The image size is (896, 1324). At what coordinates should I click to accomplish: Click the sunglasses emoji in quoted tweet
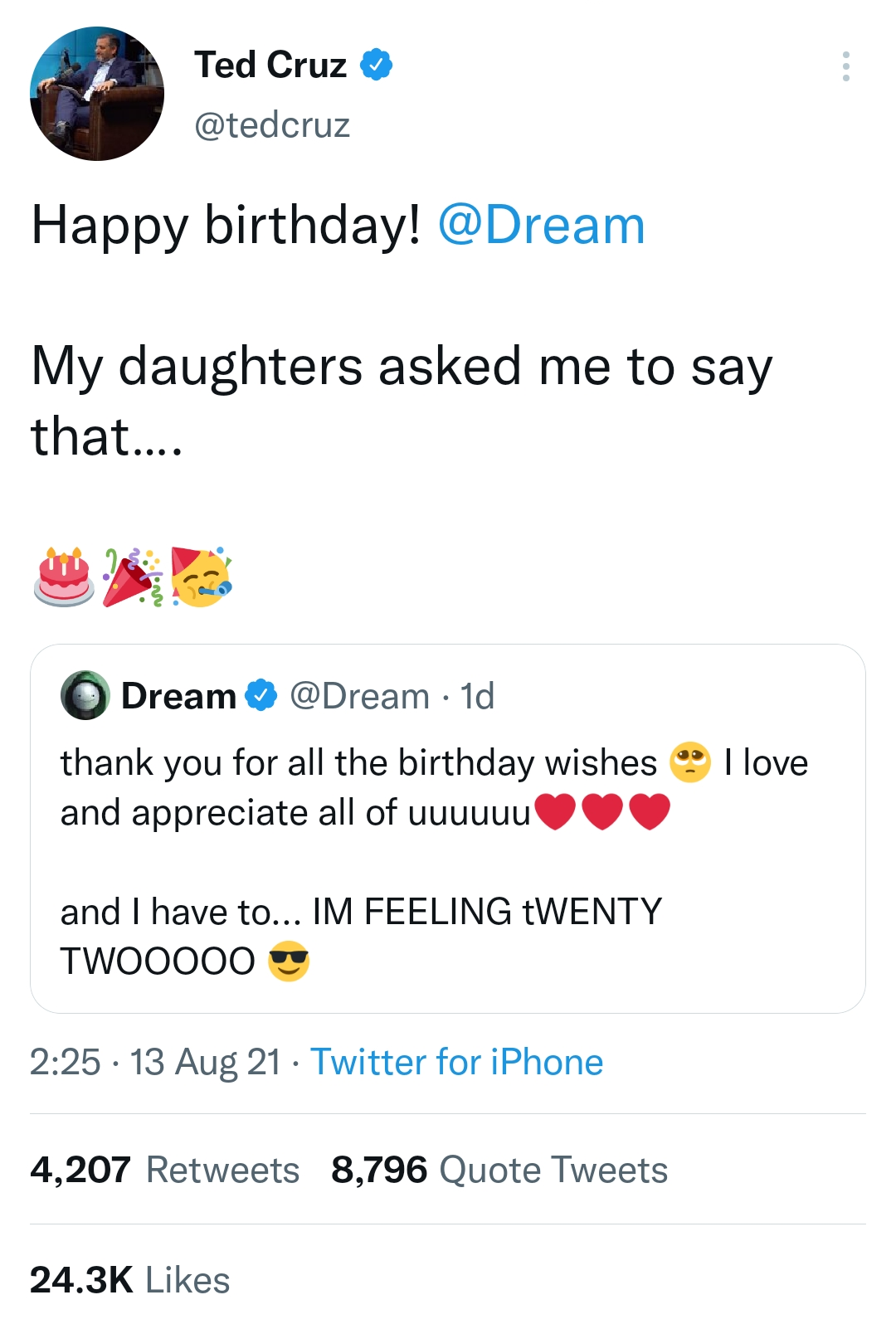(289, 961)
